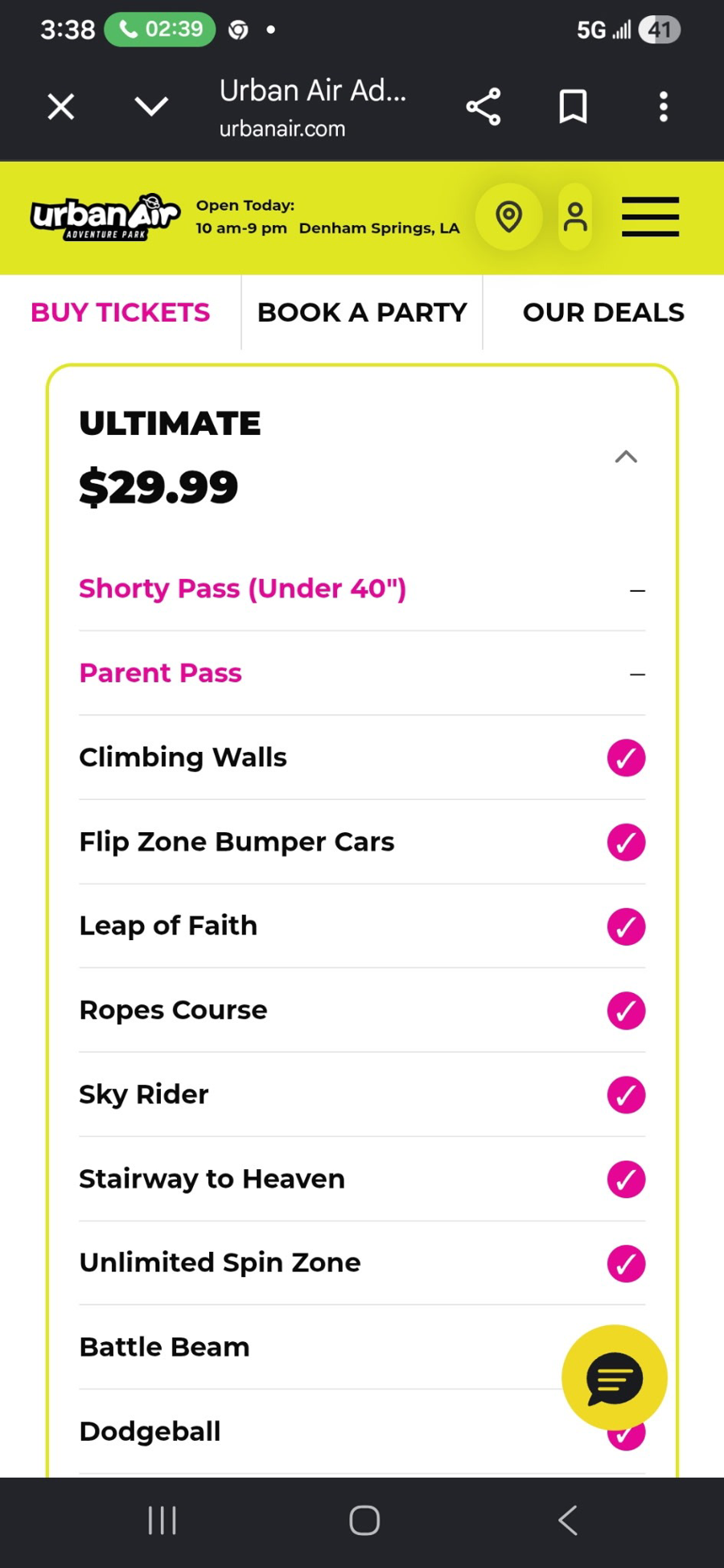The height and width of the screenshot is (1568, 724).
Task: Close the browser tab with X
Action: [x=61, y=106]
